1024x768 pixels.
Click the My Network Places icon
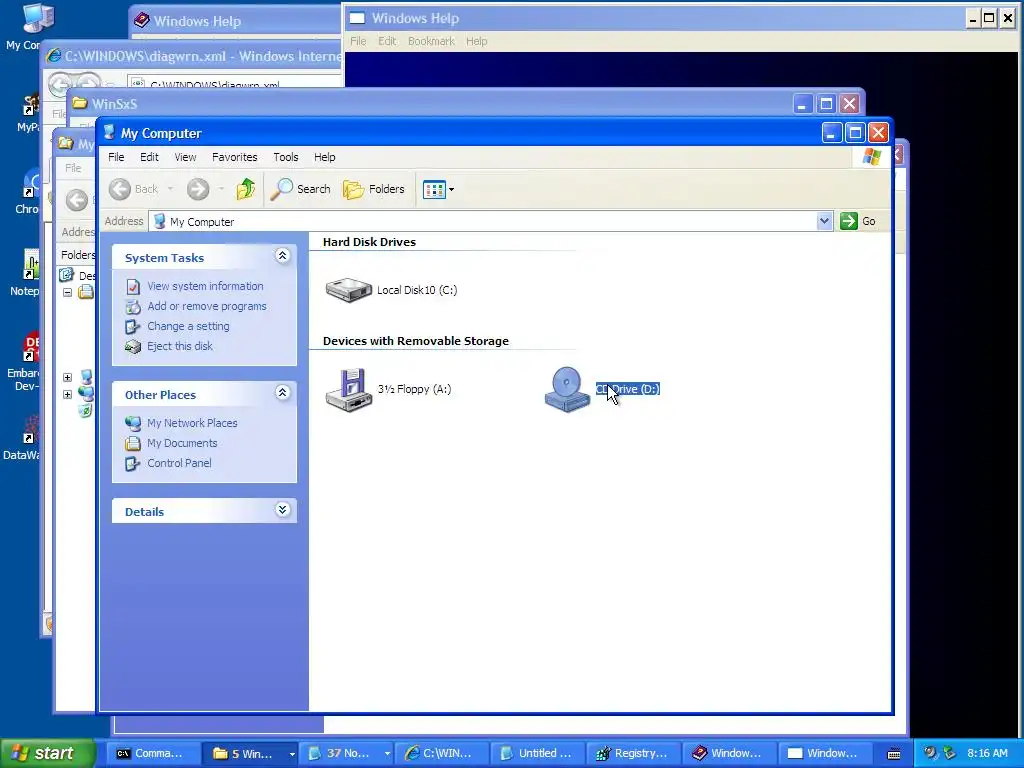click(x=133, y=424)
